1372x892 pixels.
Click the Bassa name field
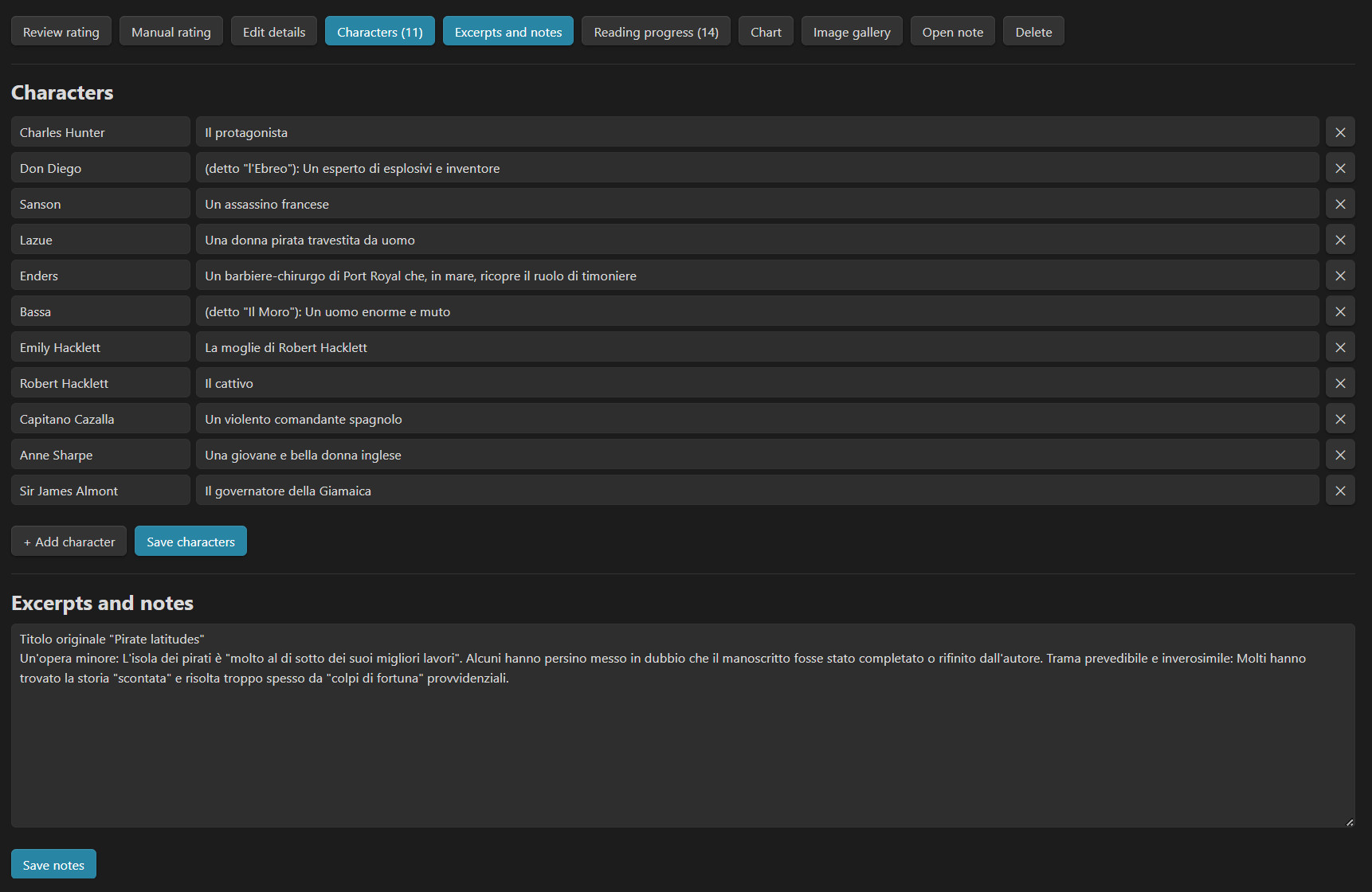pos(100,311)
